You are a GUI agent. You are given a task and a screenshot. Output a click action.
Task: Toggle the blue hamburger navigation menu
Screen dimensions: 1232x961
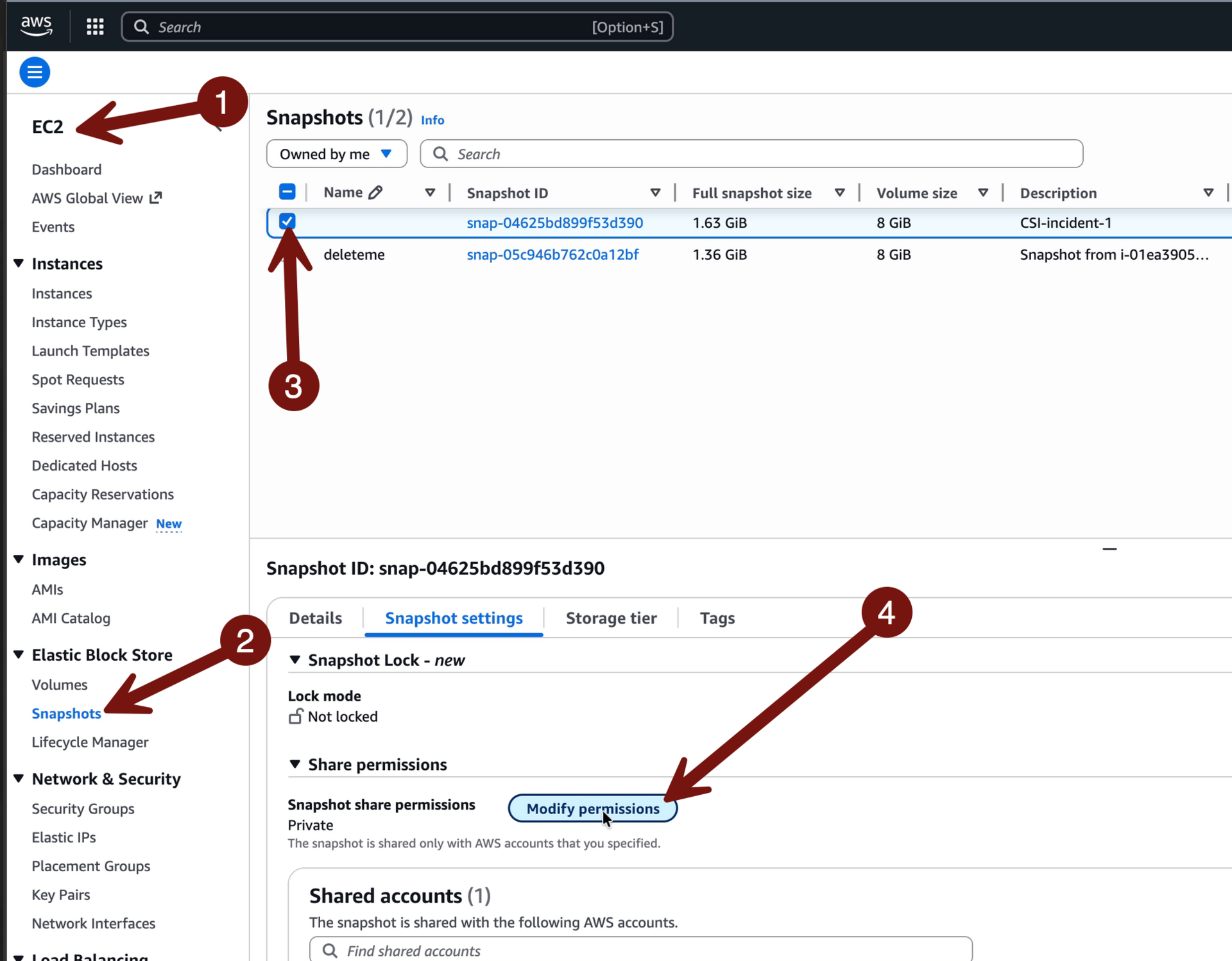tap(35, 72)
